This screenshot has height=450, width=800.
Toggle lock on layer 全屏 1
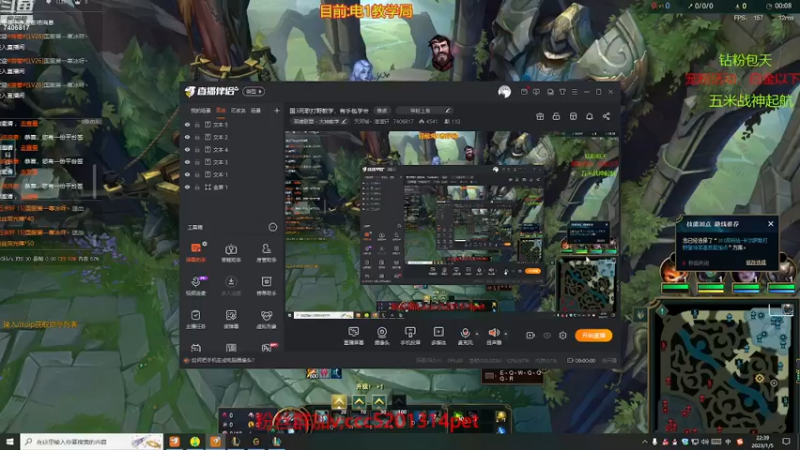[197, 187]
